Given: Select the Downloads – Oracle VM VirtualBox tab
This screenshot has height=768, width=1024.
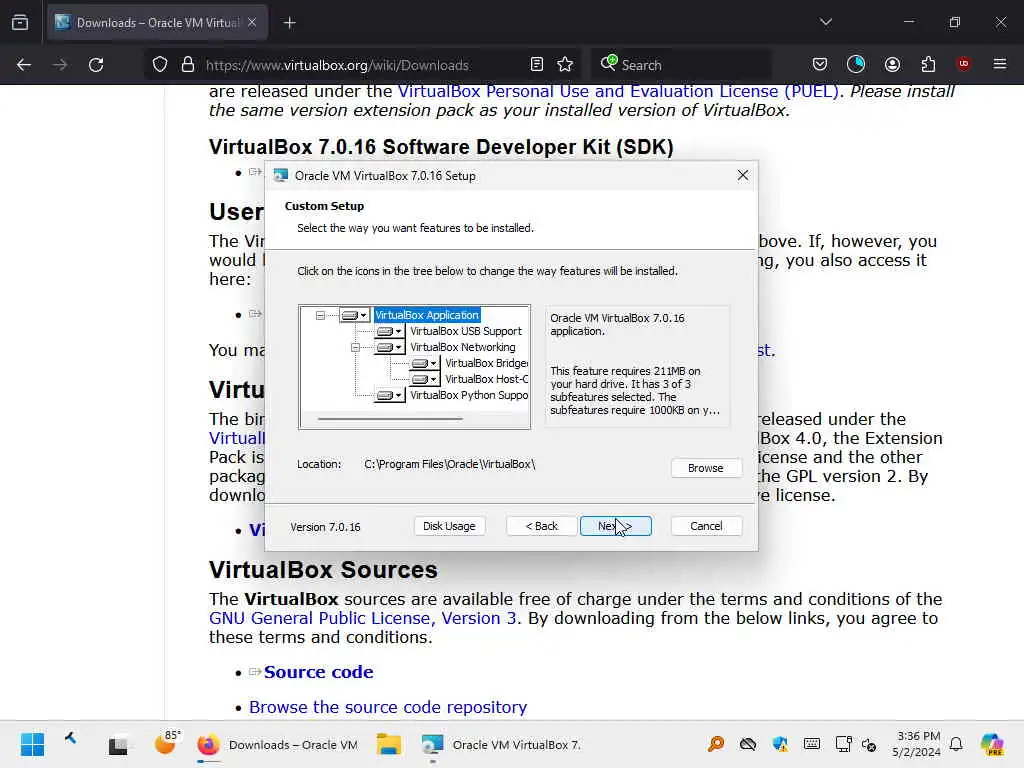Looking at the screenshot, I should point(157,23).
